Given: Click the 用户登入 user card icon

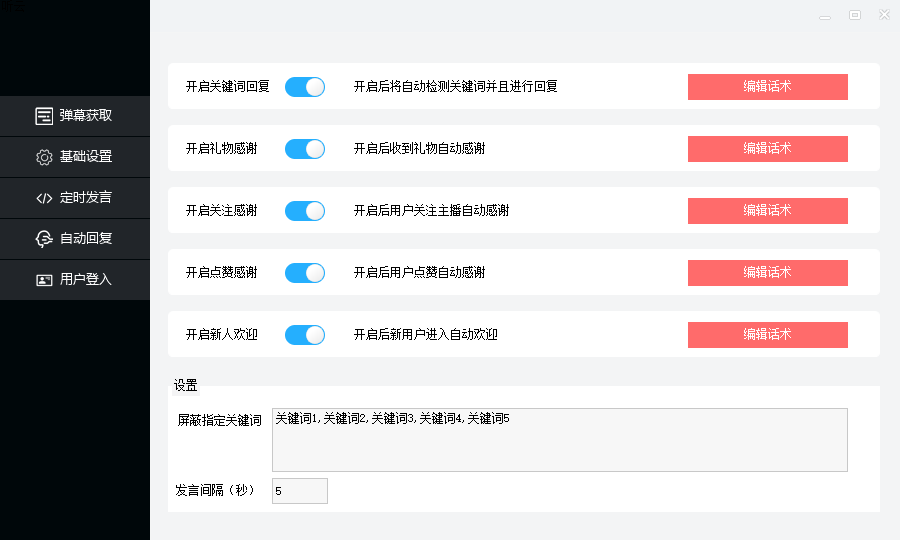Looking at the screenshot, I should (x=44, y=280).
